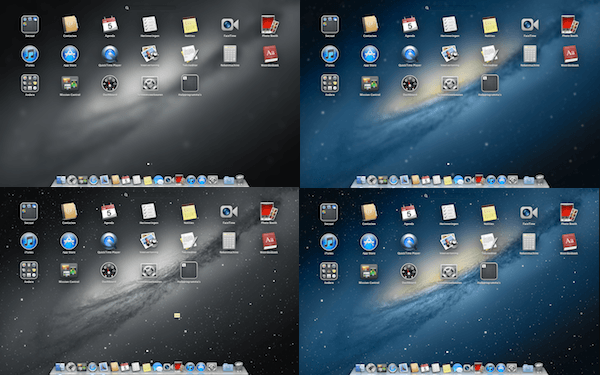Open Agenda in the bottom-left starry grayscale Launchpad
The height and width of the screenshot is (375, 600).
pos(109,212)
